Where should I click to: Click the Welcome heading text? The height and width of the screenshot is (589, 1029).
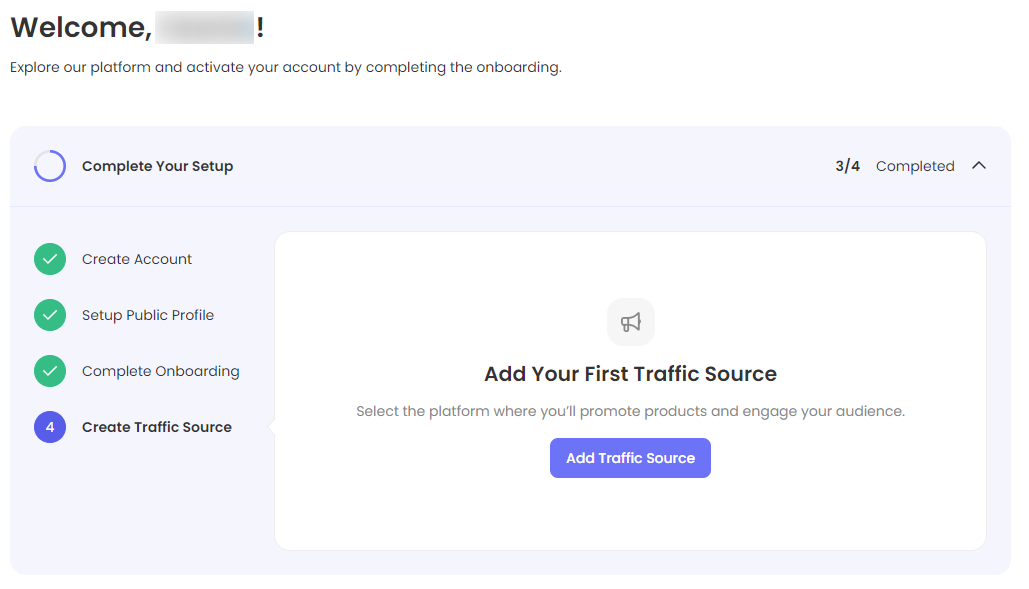click(x=80, y=28)
